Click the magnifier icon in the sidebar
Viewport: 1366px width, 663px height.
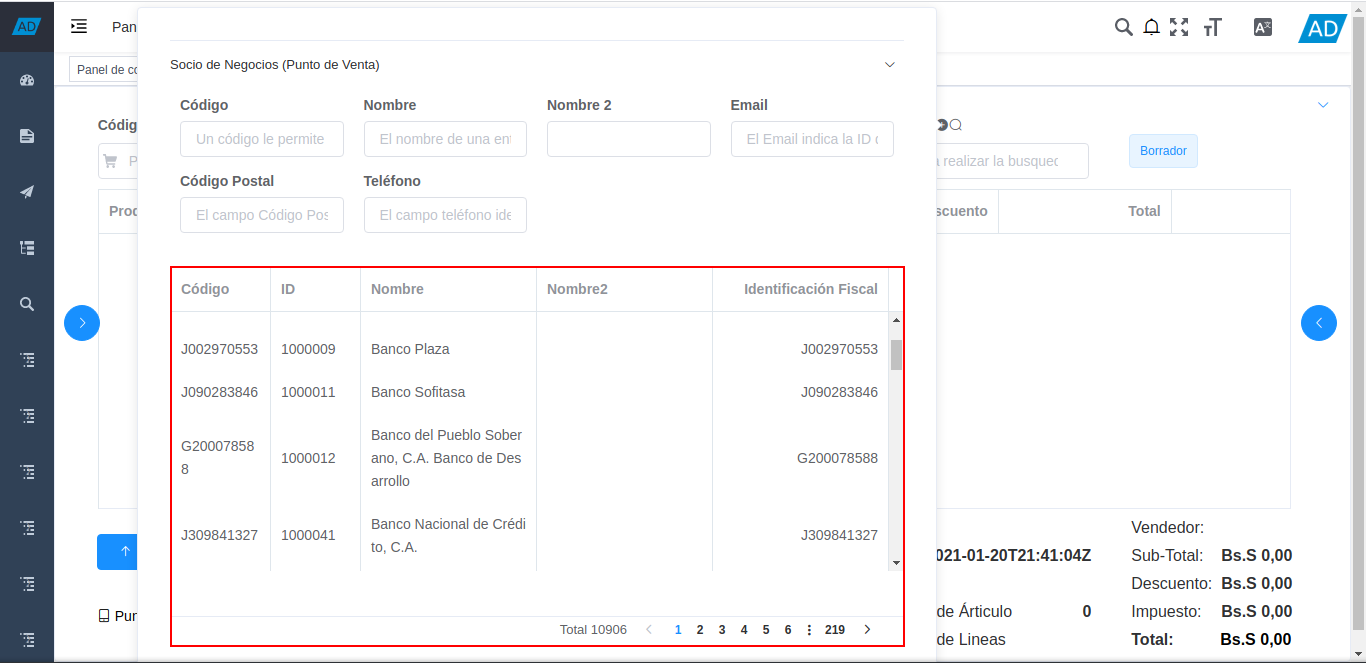27,304
